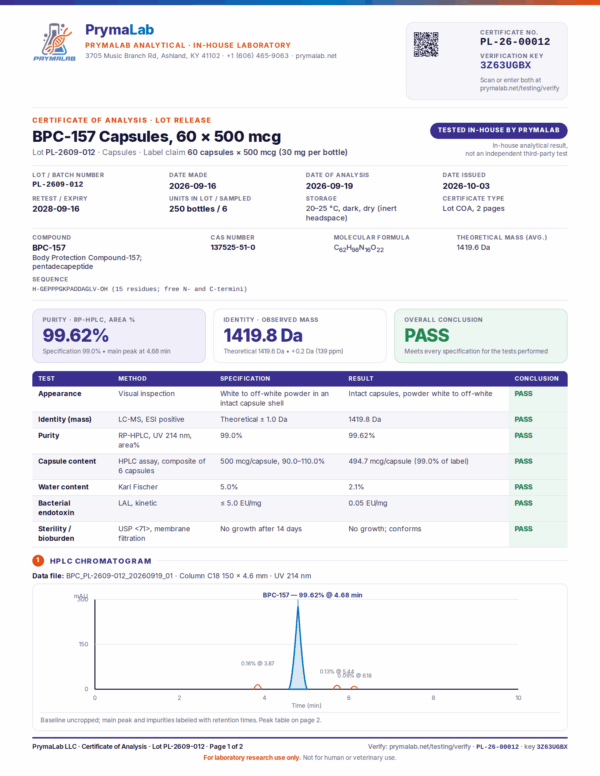
Task: Open prymalab.net link in header address
Action: coord(316,56)
